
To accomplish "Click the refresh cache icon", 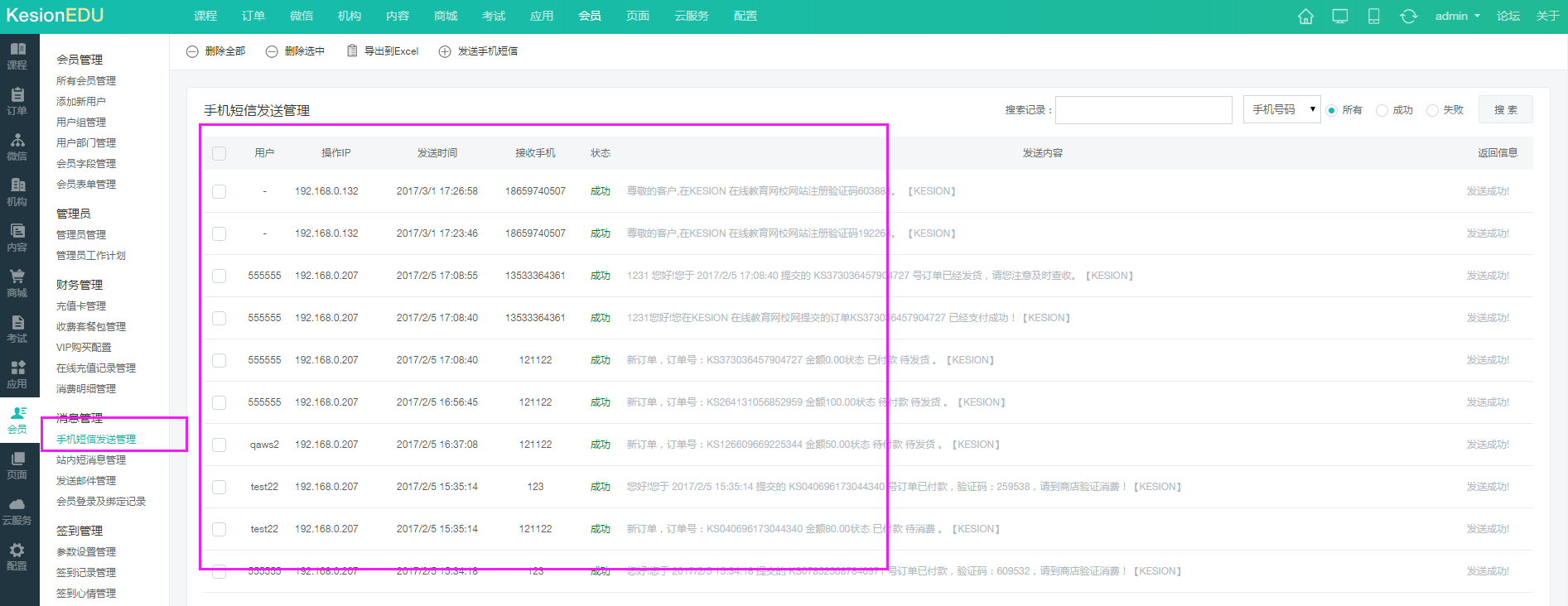I will click(x=1408, y=17).
